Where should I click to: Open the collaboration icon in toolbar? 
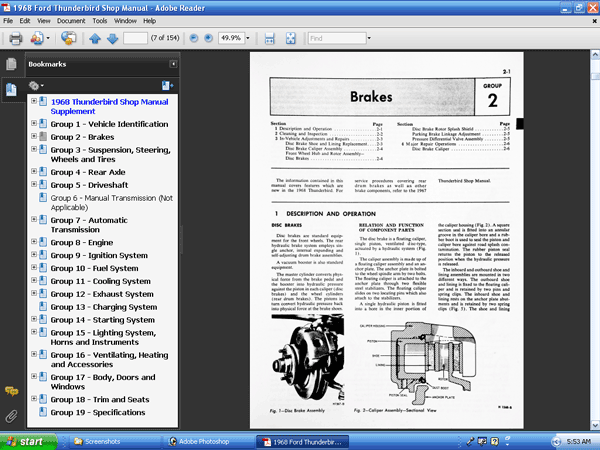click(37, 38)
